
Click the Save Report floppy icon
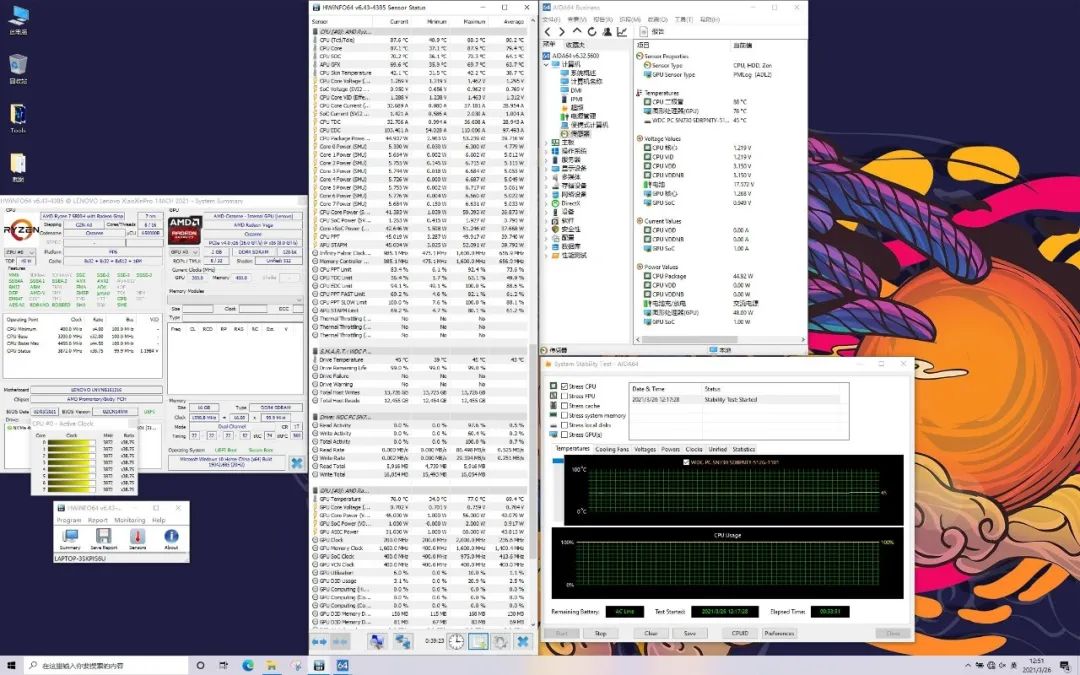coord(104,537)
